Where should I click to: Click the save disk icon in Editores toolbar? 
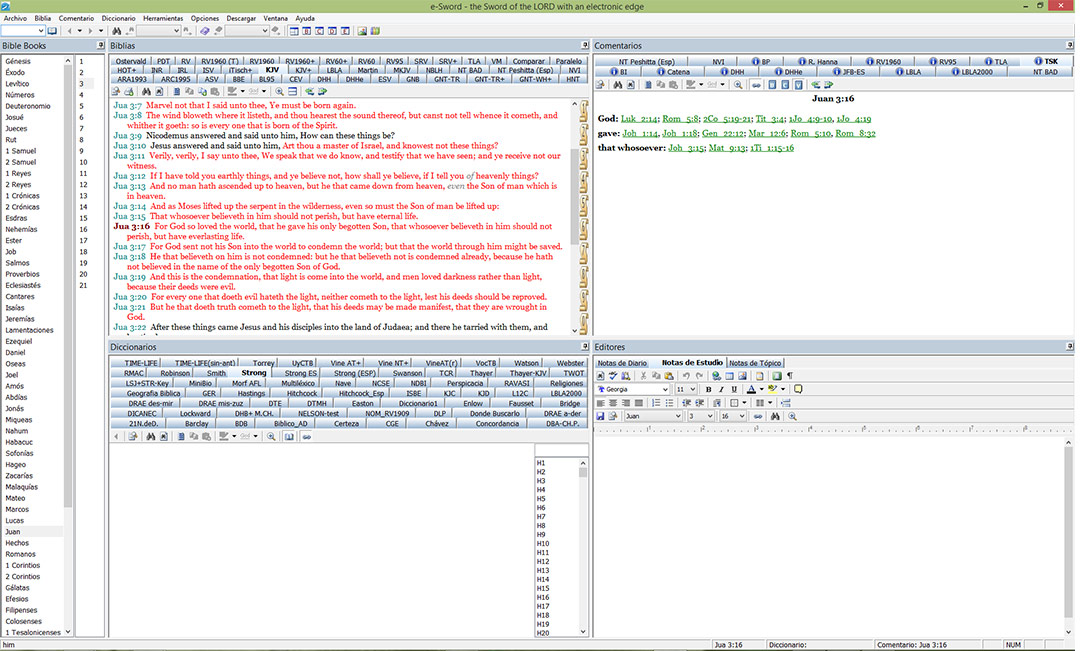point(601,416)
